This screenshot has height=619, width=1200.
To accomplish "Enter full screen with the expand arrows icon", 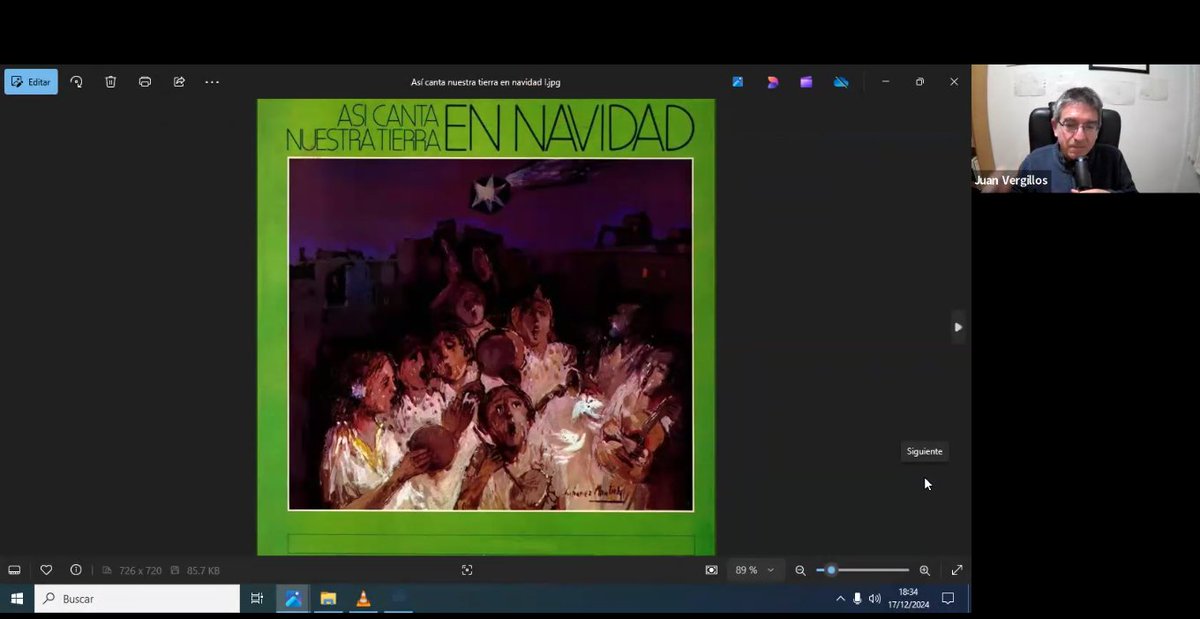I will click(x=957, y=570).
